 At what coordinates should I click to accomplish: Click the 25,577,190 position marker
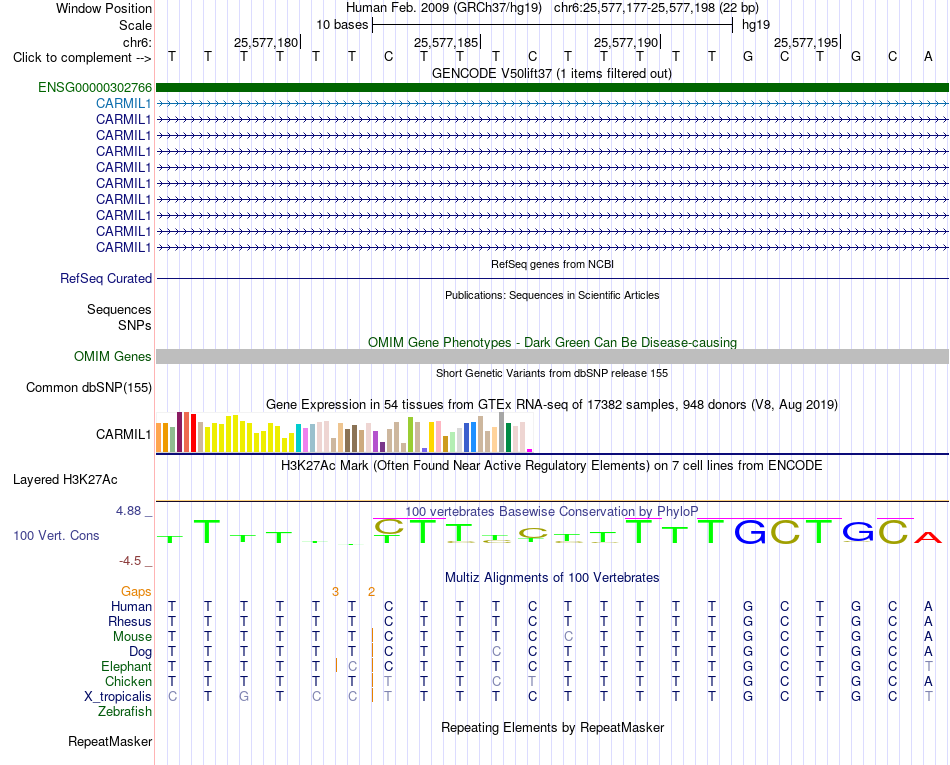627,42
